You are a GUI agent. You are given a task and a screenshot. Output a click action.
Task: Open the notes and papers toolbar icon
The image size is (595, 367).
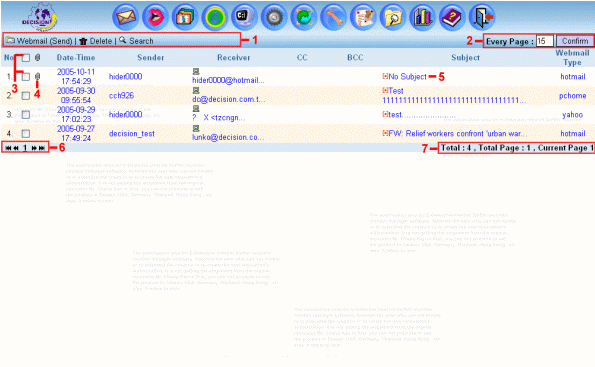[x=363, y=17]
